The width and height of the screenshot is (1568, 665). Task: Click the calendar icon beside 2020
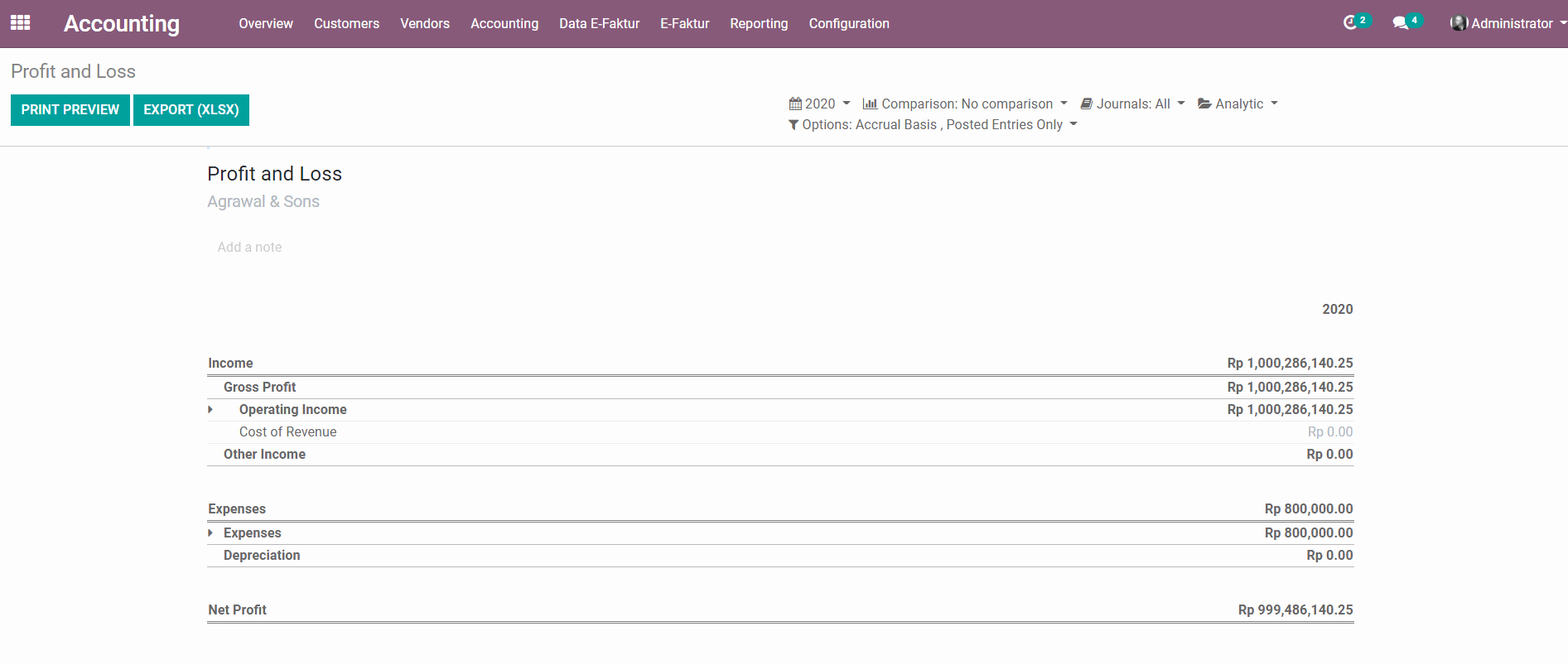click(x=795, y=104)
